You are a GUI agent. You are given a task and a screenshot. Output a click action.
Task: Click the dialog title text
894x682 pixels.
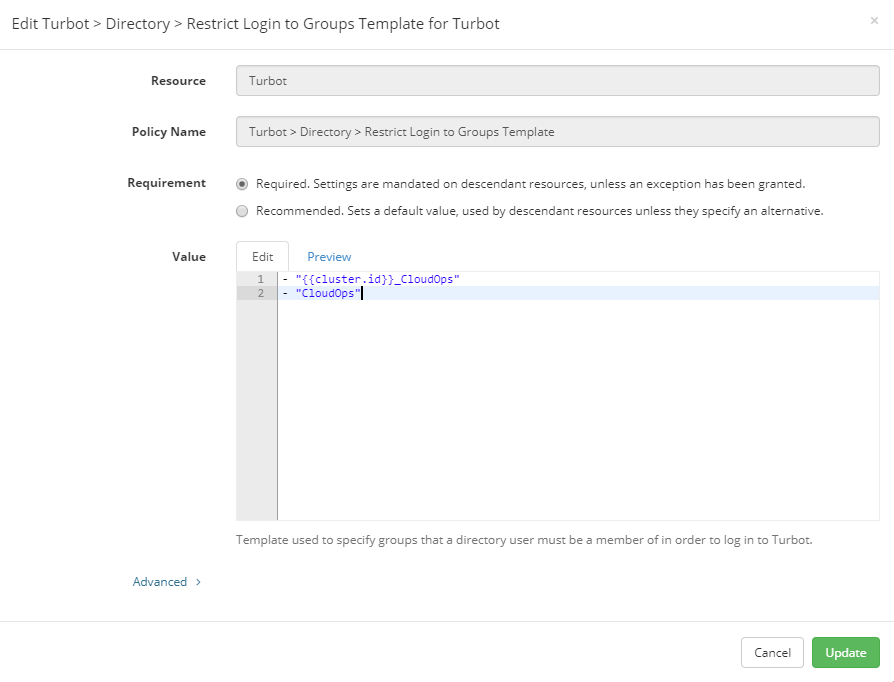255,23
